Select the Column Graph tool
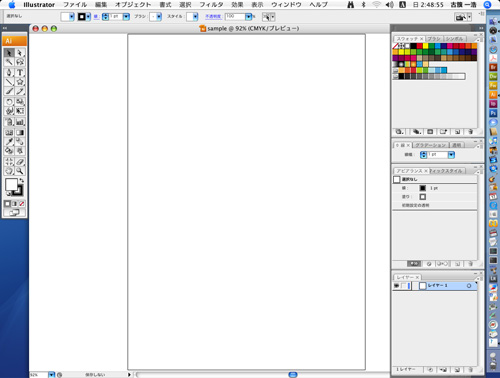The width and height of the screenshot is (500, 378). (20, 122)
